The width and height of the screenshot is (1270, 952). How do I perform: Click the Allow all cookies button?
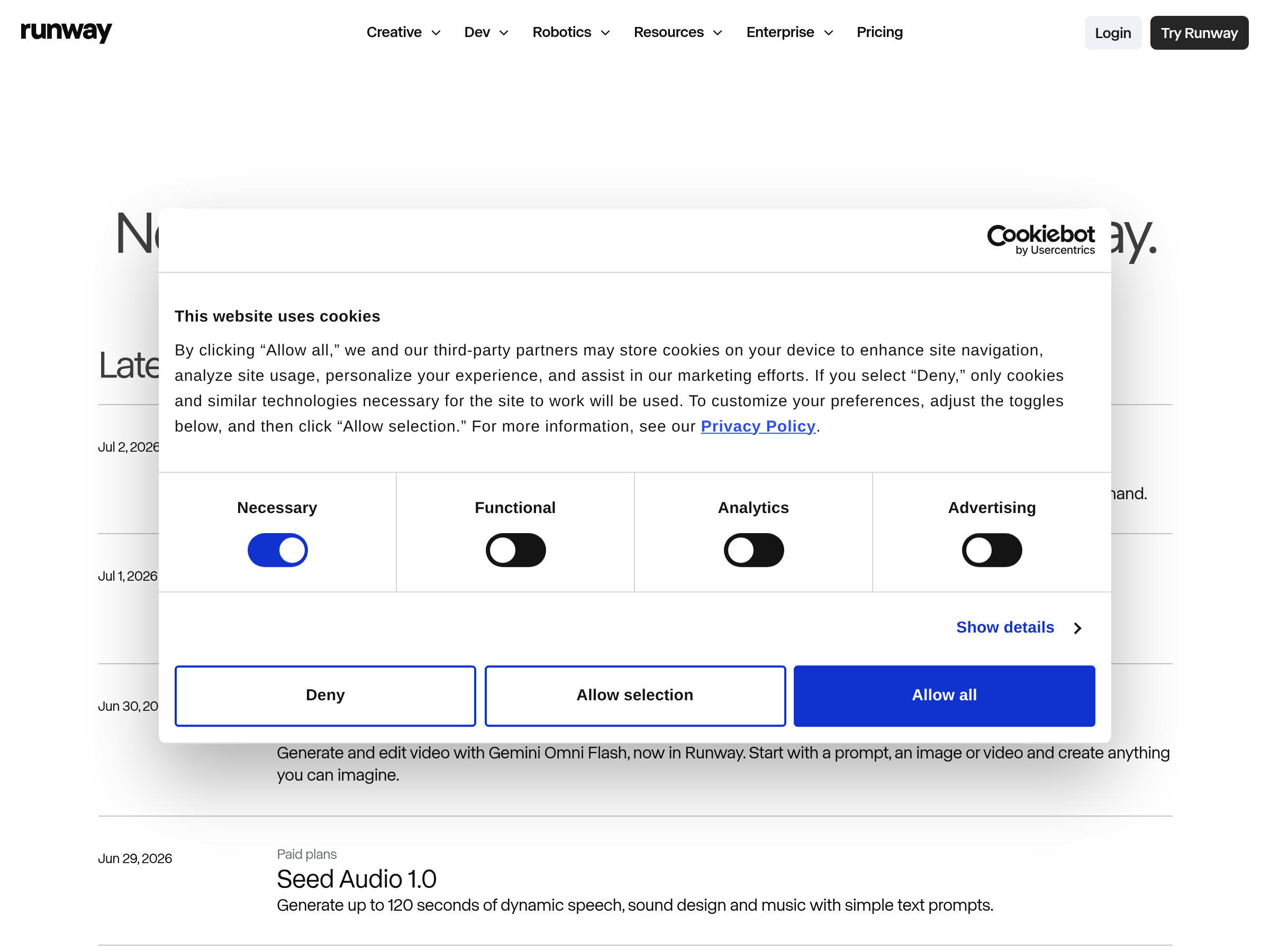coord(944,695)
